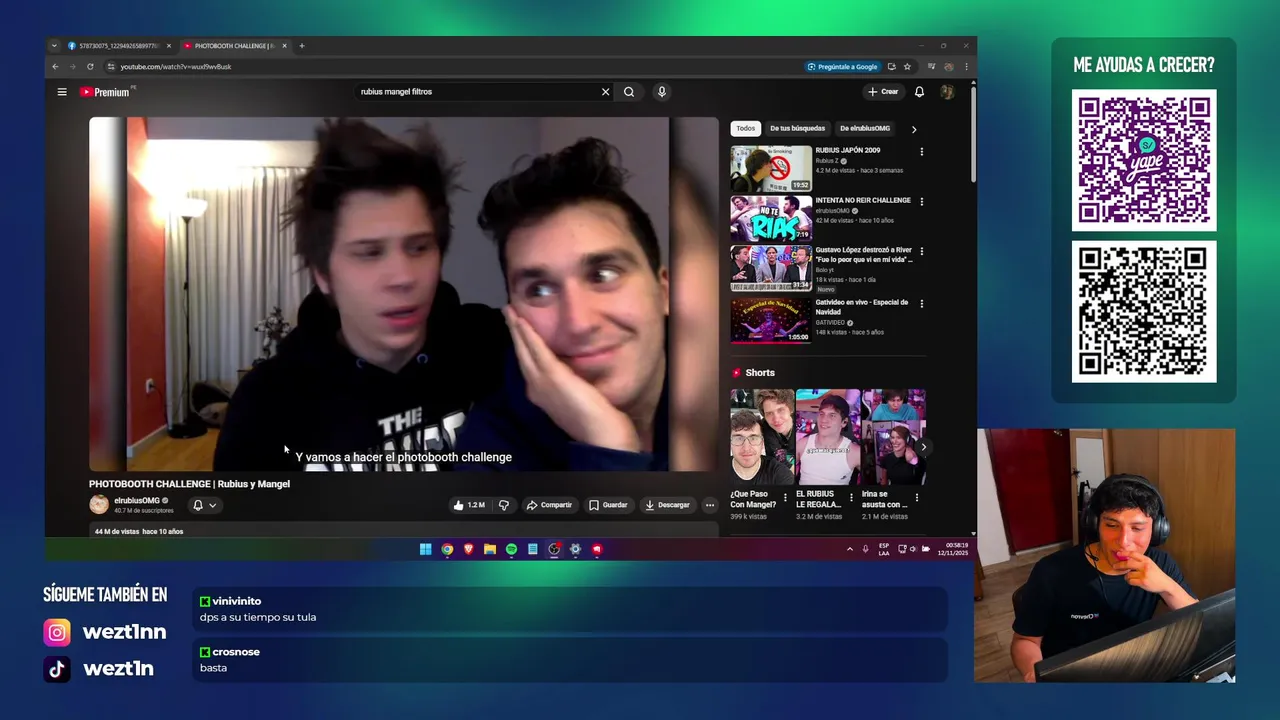Open elrubiusOMG channel avatar
Viewport: 1280px width, 720px height.
[x=99, y=505]
